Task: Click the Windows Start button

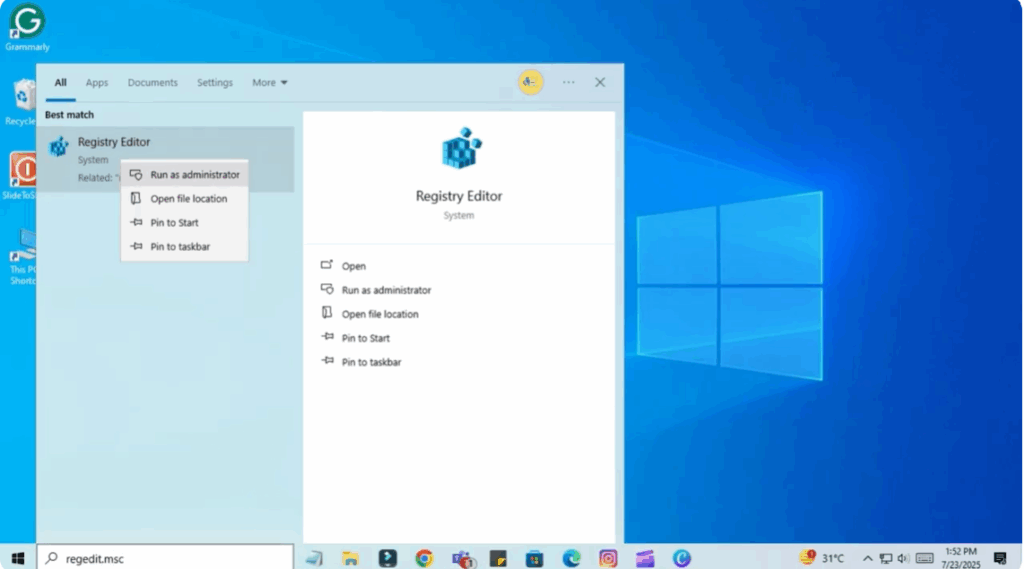Action: (x=17, y=558)
